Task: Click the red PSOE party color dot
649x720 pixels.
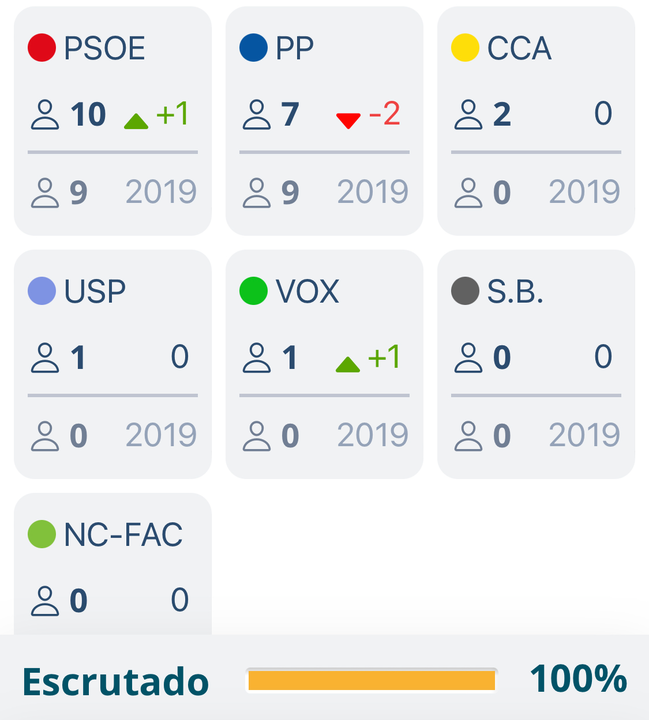Action: 42,48
